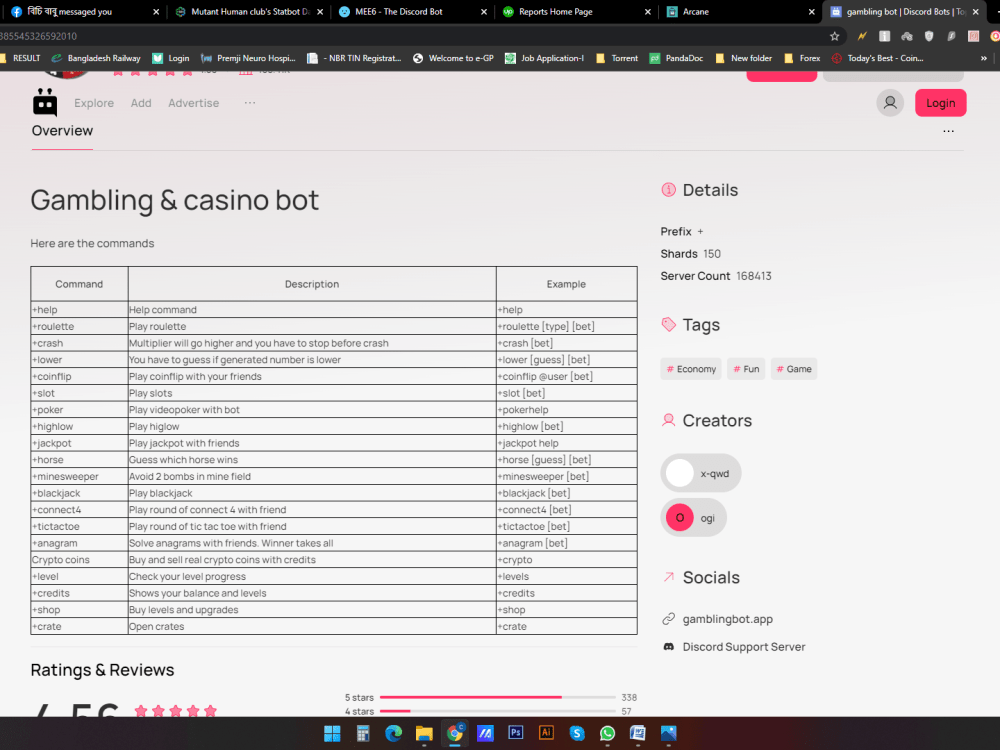The height and width of the screenshot is (750, 1000).
Task: Click the '+roulette [type] [bet]' example cell
Action: (566, 327)
